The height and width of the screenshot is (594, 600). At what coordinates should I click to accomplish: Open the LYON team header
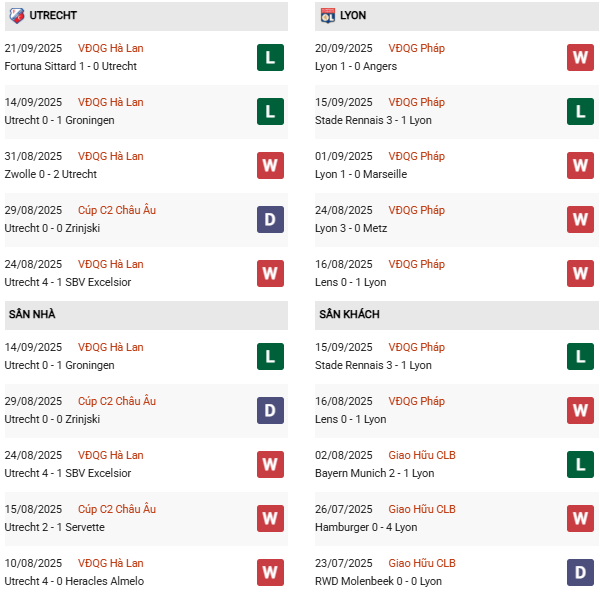click(x=352, y=16)
